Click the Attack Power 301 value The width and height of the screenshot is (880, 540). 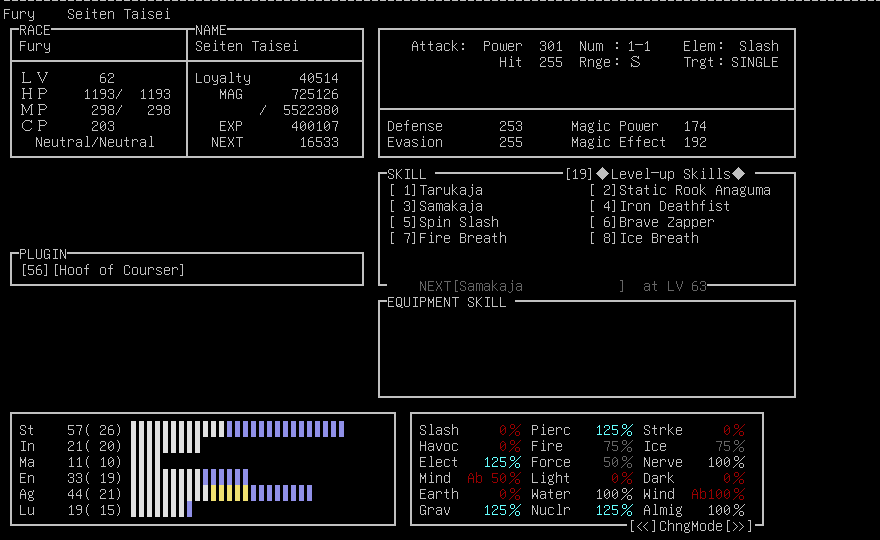pos(551,46)
